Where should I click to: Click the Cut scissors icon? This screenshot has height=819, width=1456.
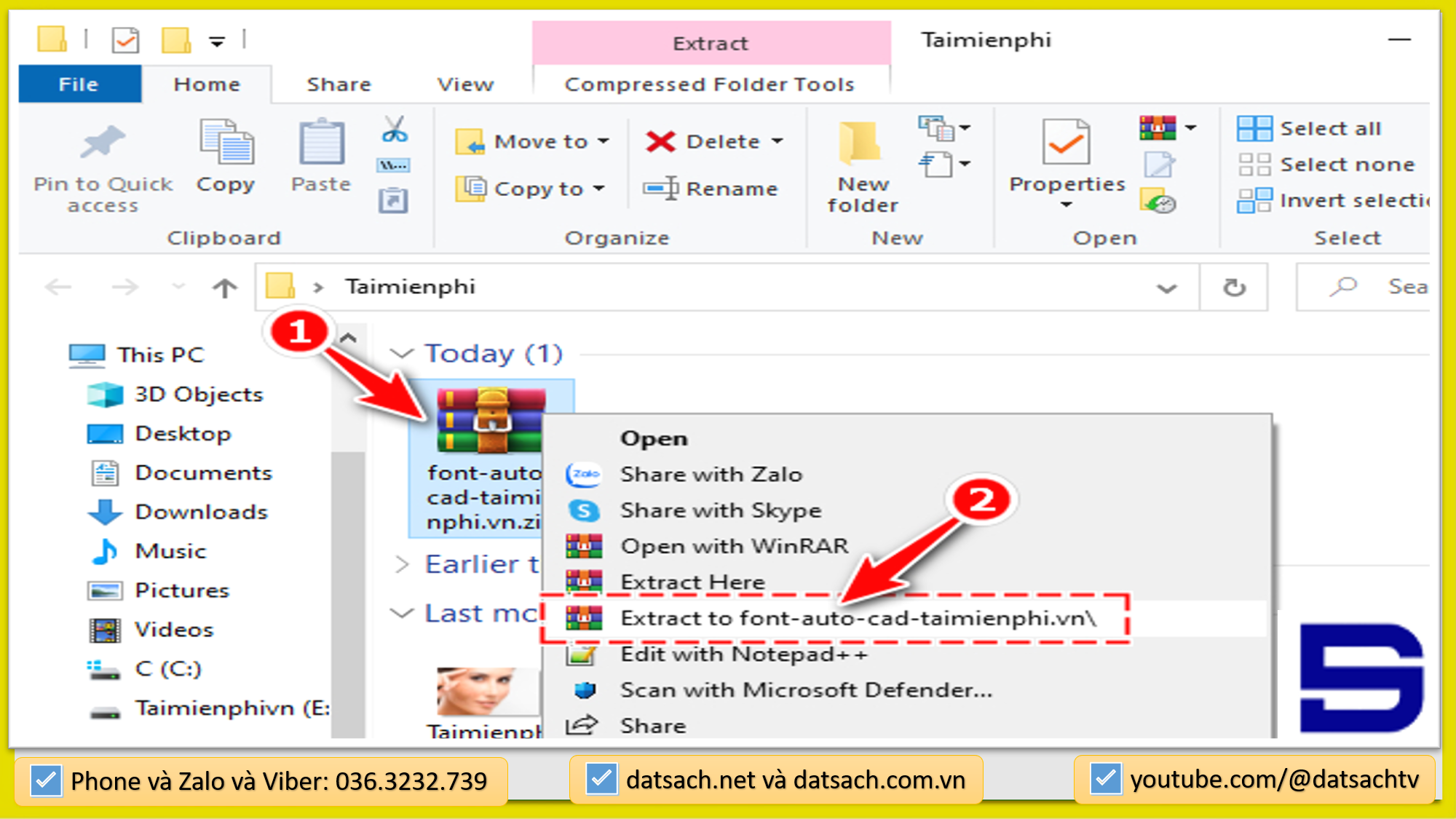pos(394,130)
